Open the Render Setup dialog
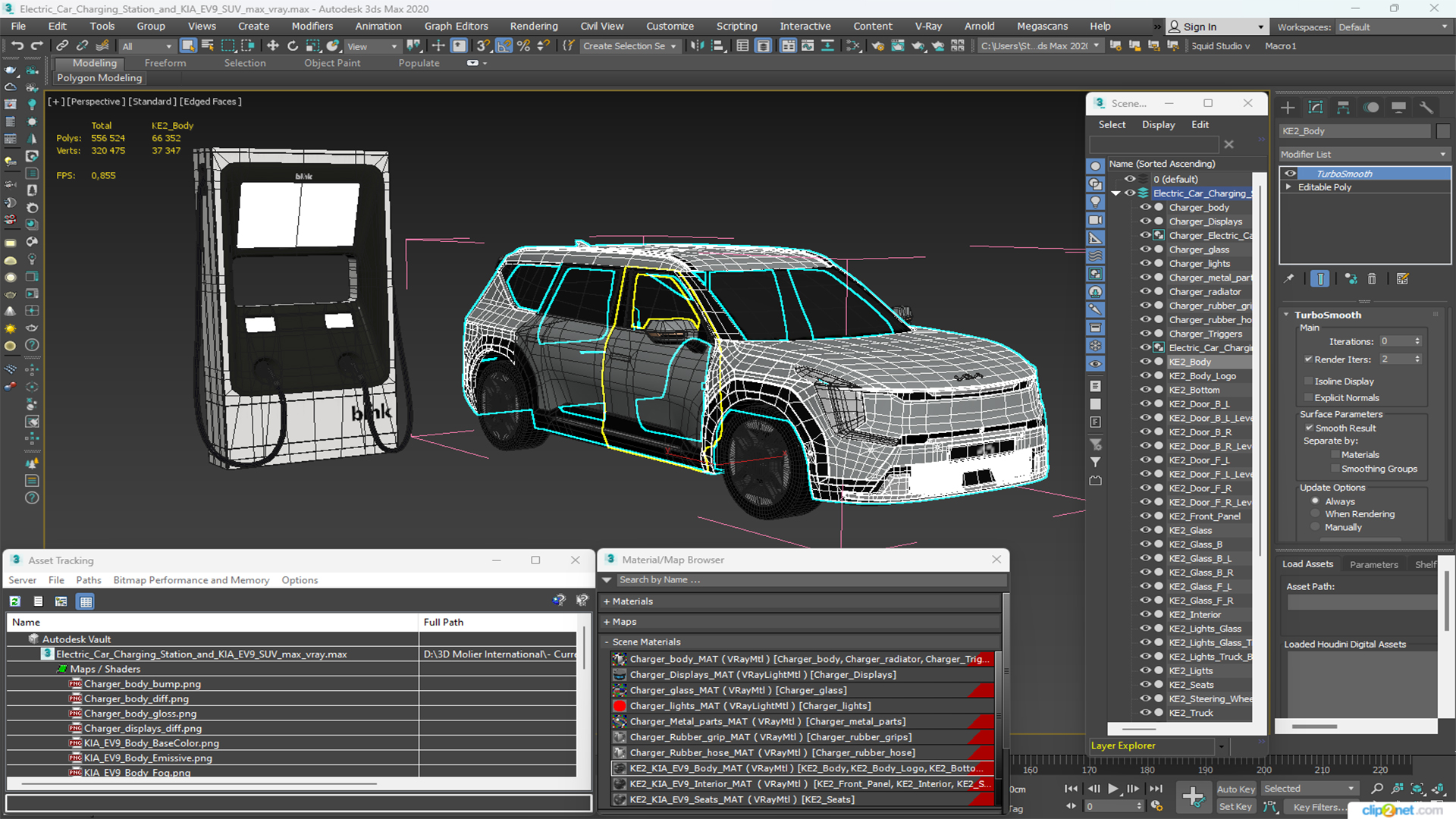 coord(877,46)
